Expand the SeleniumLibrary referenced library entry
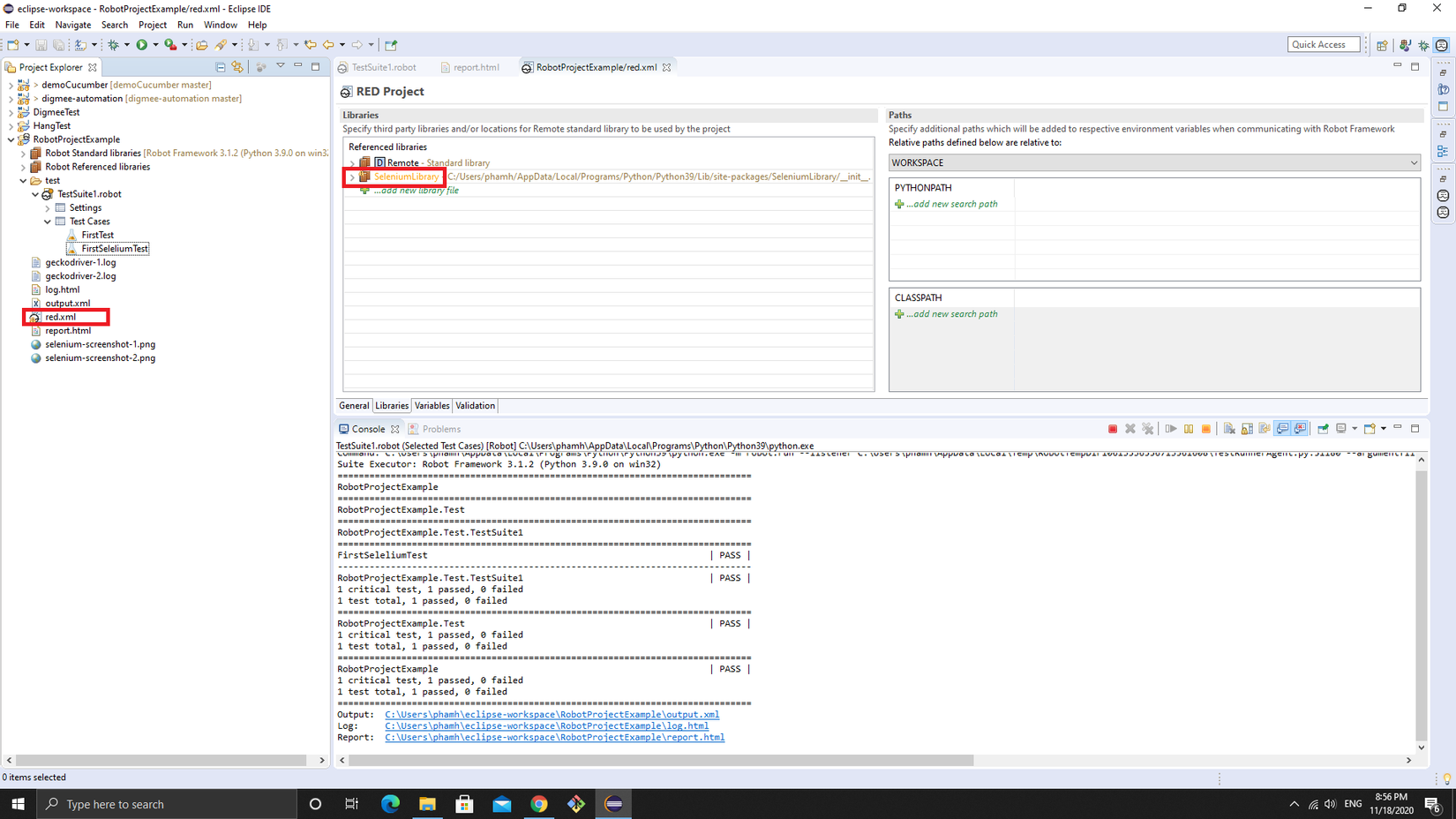1456x819 pixels. (352, 177)
